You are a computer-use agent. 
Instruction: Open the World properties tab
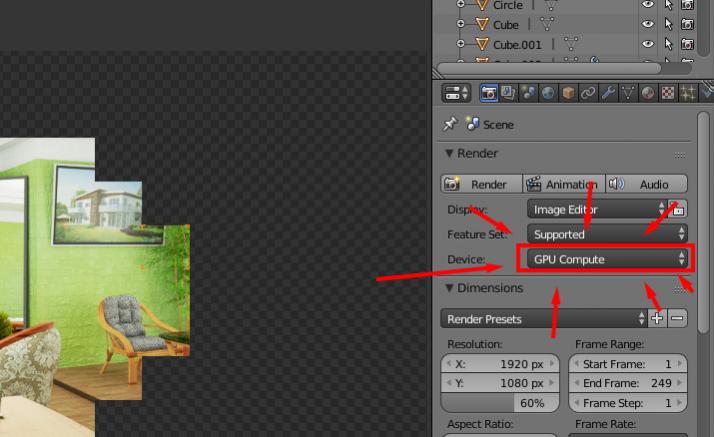tap(548, 93)
